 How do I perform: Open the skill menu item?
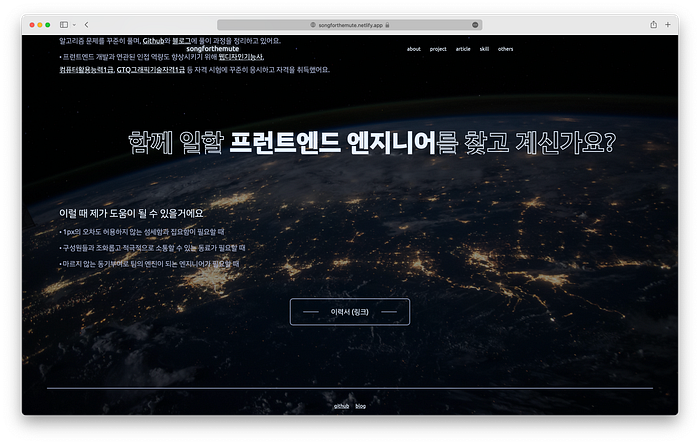[484, 49]
